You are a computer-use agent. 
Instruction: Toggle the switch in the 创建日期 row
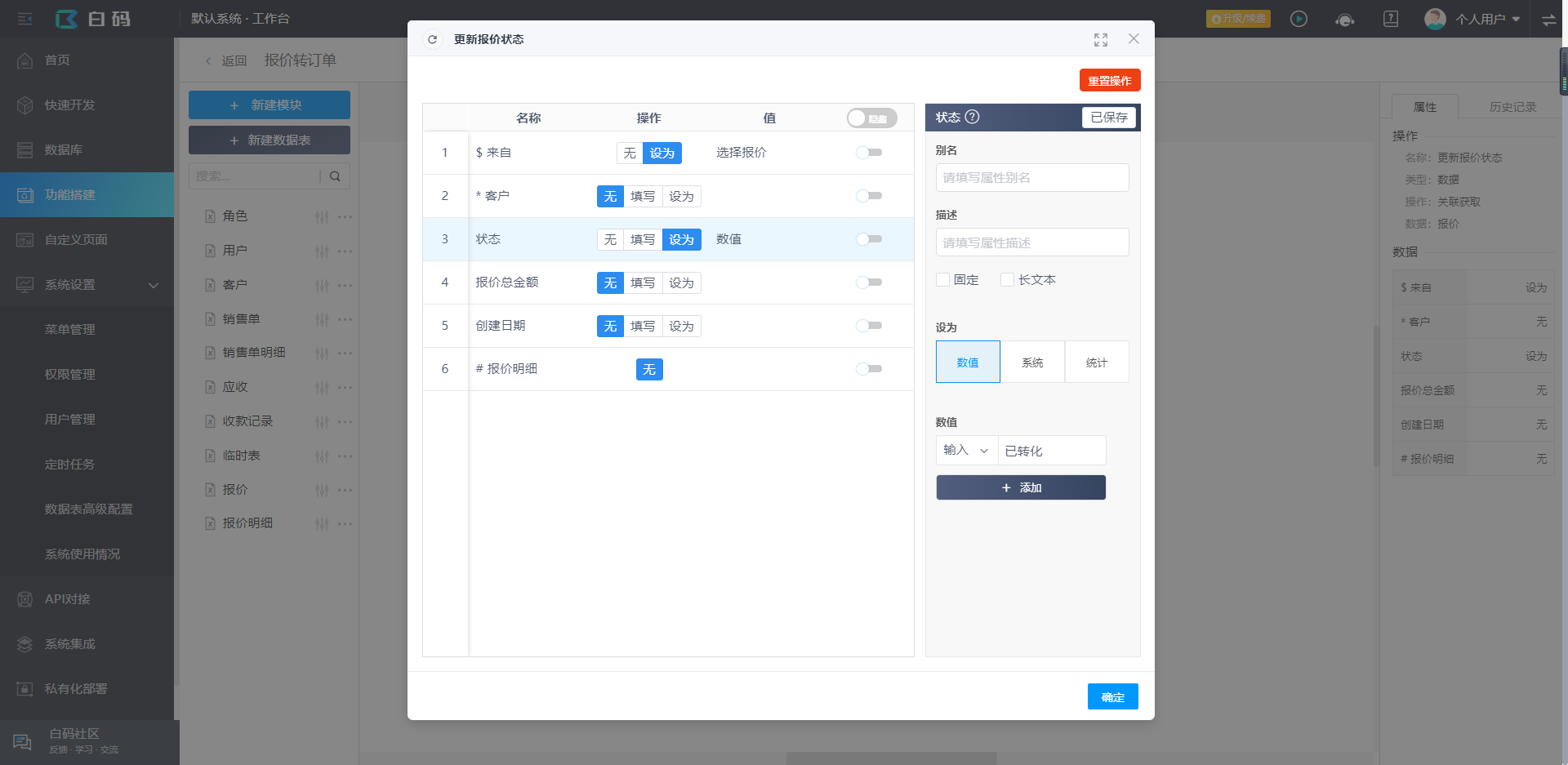coord(869,326)
